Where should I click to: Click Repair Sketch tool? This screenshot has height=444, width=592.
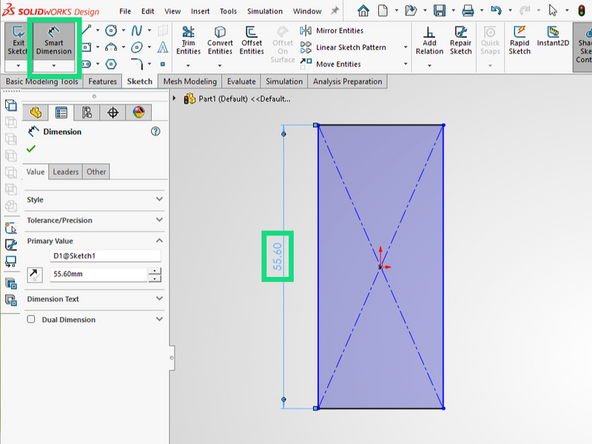(461, 41)
